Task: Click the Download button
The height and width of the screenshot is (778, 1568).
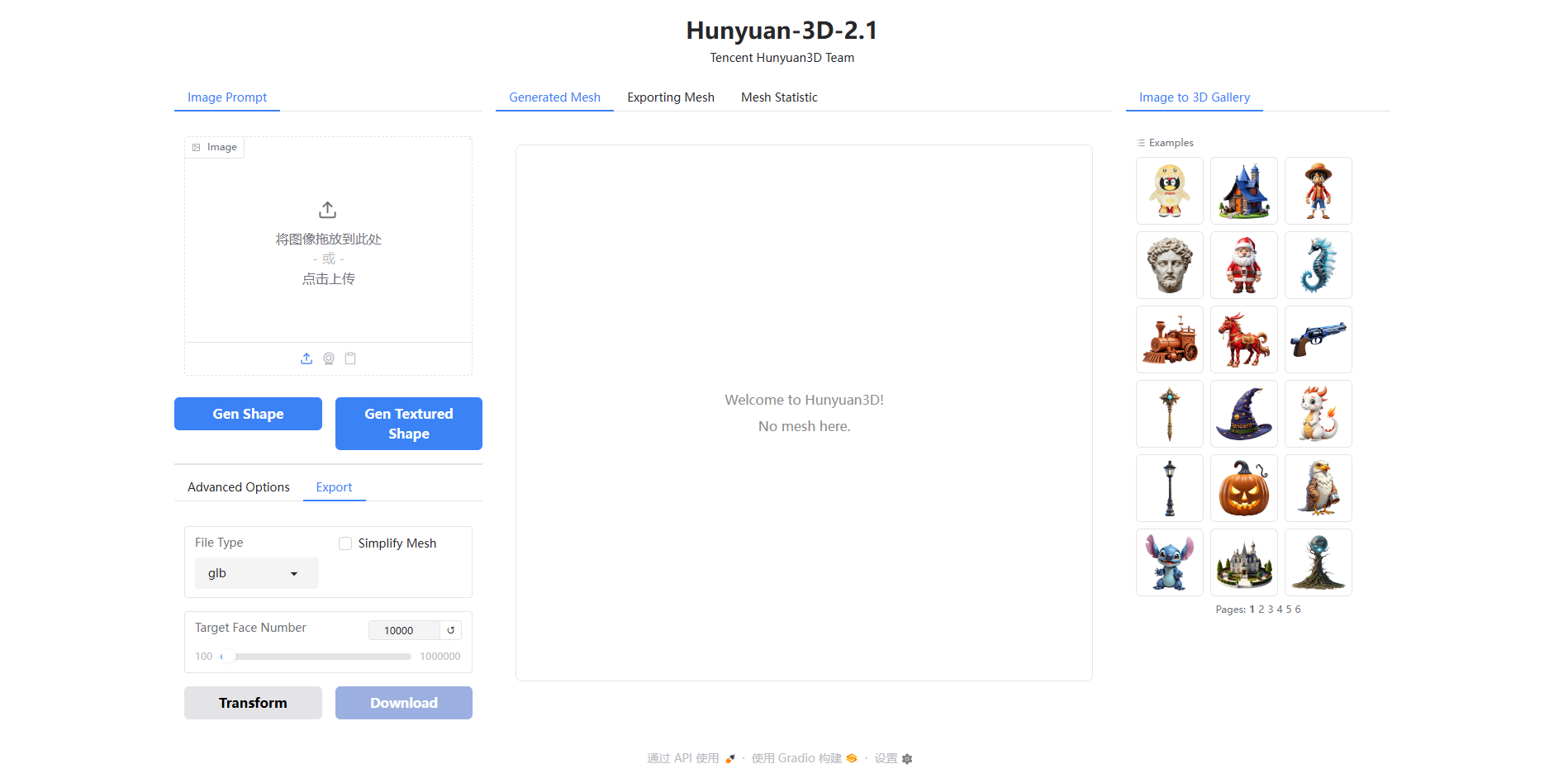Action: 404,703
